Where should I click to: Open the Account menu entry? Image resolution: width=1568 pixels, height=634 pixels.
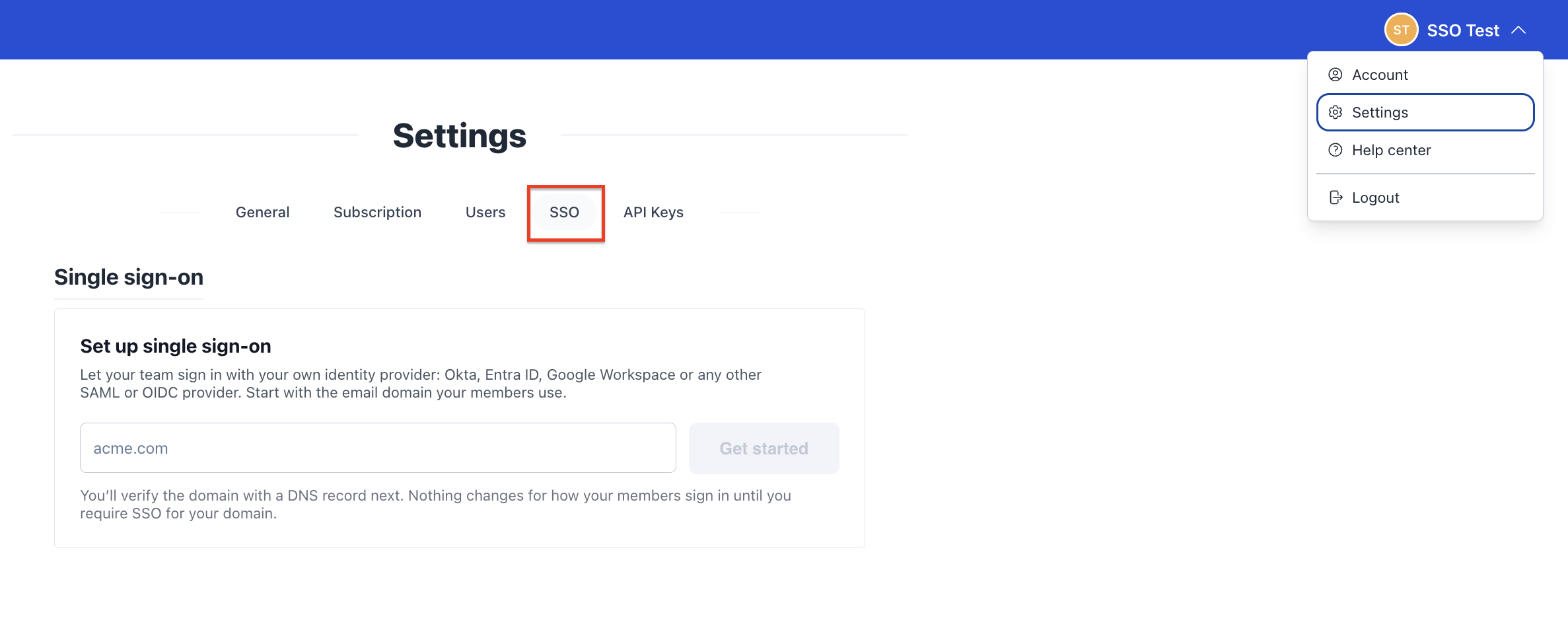1425,75
